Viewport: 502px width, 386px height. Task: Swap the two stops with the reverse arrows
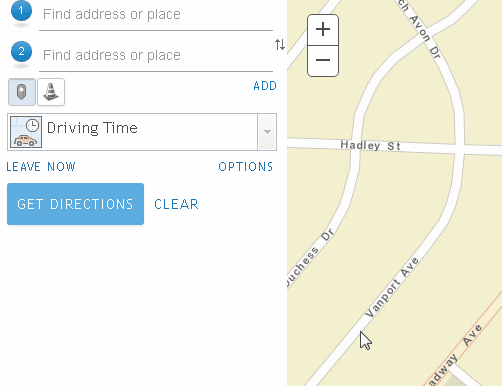tap(280, 44)
